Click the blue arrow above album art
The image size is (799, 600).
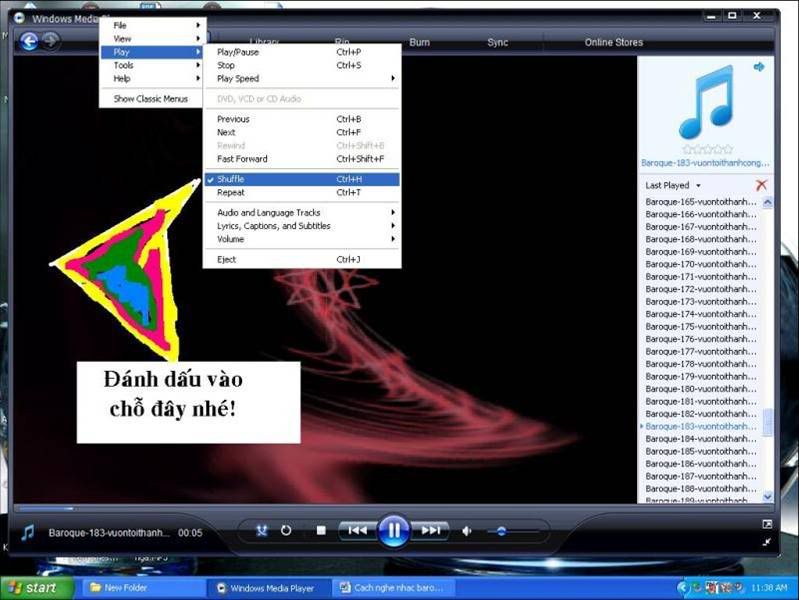pos(759,67)
